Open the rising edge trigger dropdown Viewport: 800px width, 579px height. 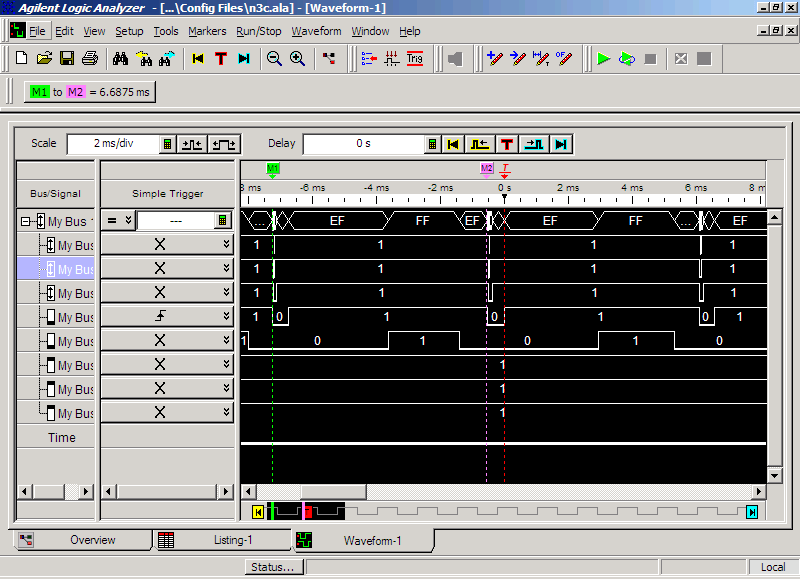click(226, 317)
